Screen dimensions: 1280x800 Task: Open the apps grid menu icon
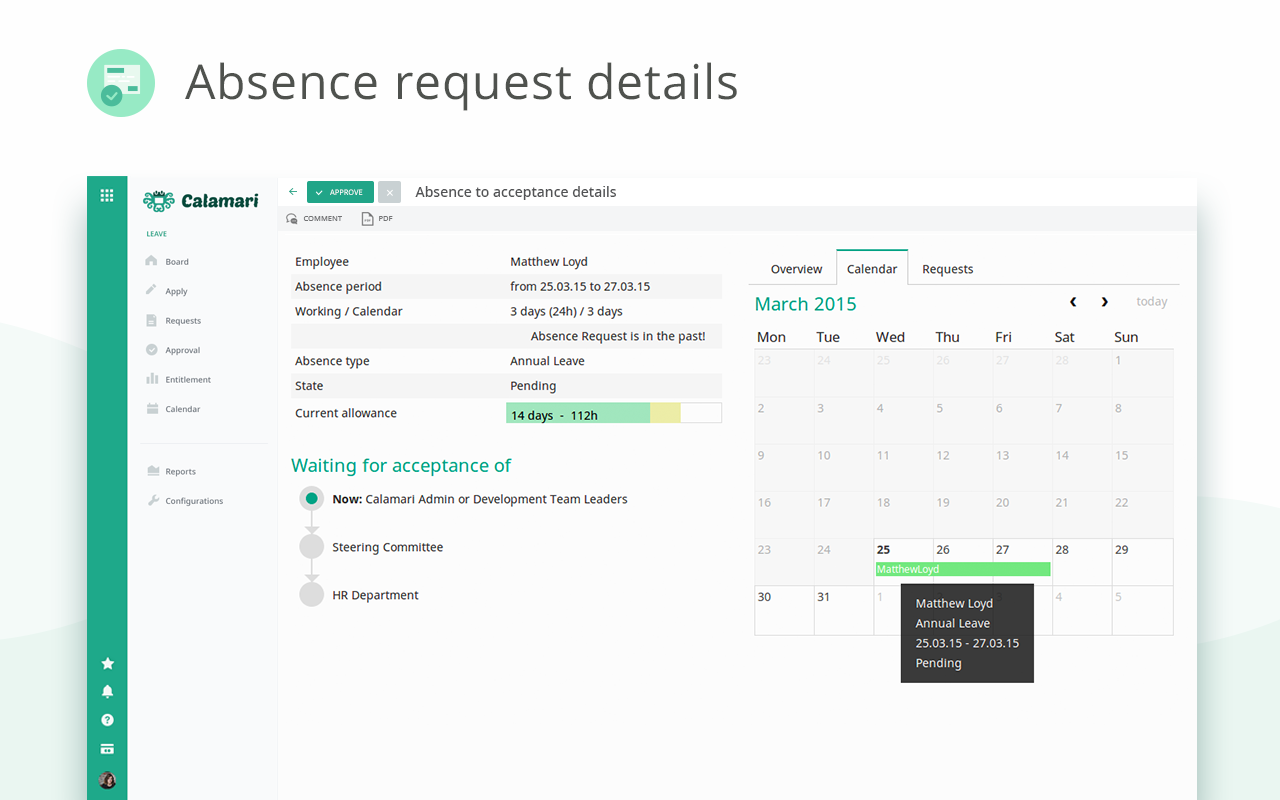click(107, 196)
